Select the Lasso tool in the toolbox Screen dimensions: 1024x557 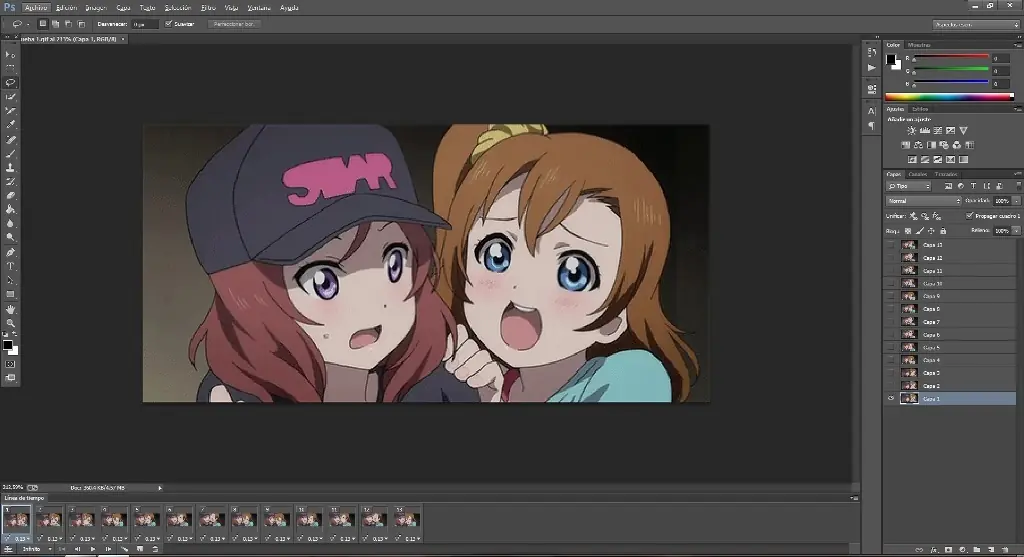tap(11, 82)
